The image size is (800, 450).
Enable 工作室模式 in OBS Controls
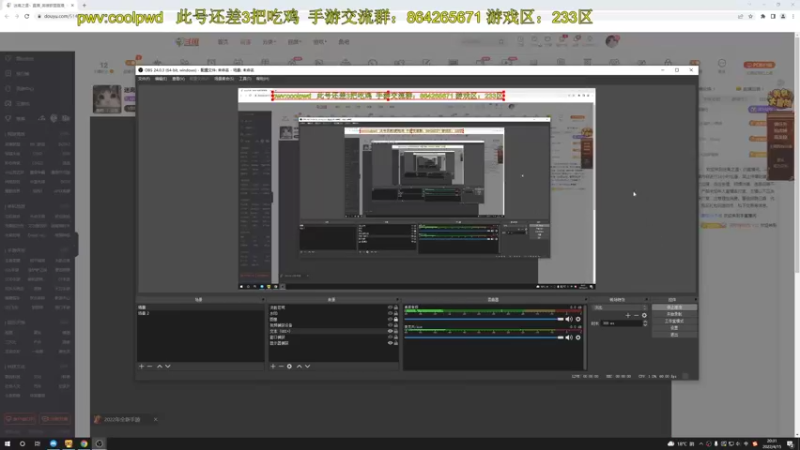pos(674,321)
